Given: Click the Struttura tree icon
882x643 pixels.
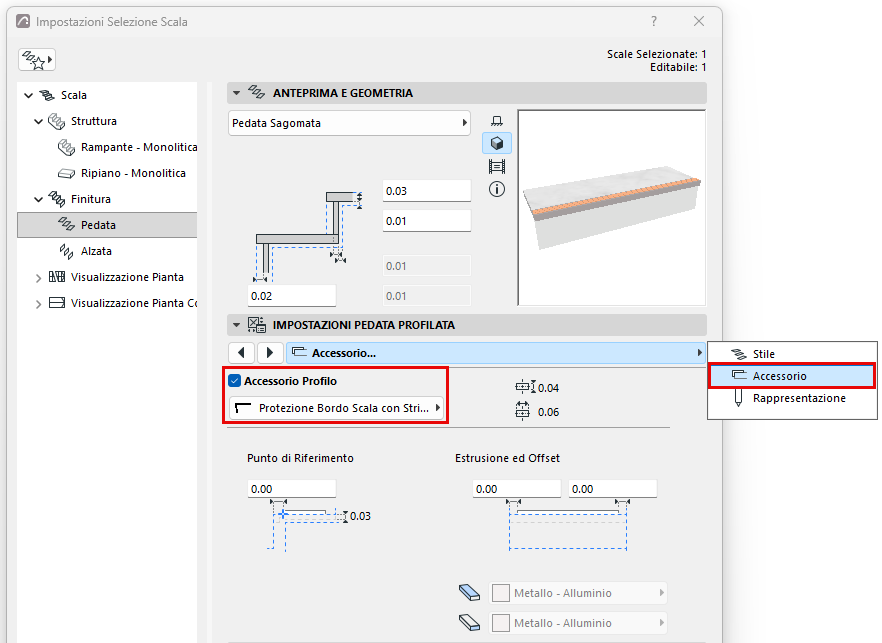Looking at the screenshot, I should click(56, 121).
